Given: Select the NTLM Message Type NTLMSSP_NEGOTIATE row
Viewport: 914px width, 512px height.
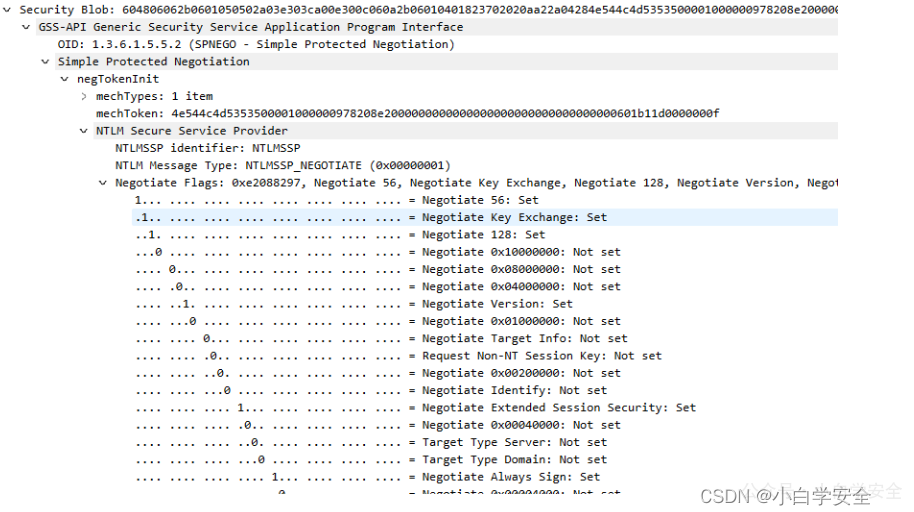Looking at the screenshot, I should point(283,166).
